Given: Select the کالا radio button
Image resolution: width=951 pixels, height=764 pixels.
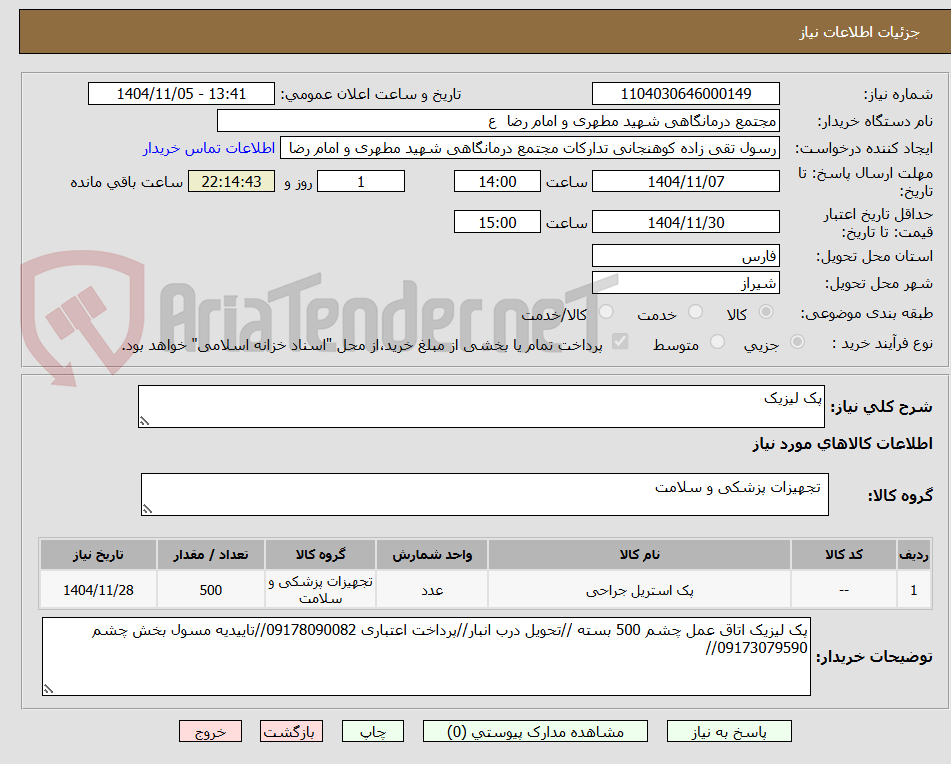Looking at the screenshot, I should pos(766,312).
